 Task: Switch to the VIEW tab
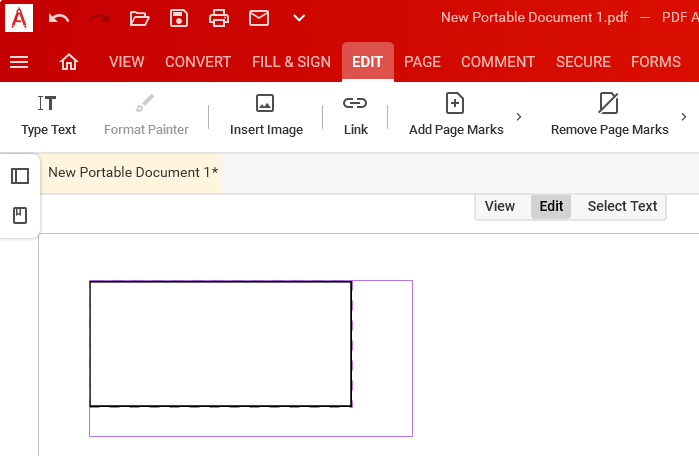click(127, 62)
